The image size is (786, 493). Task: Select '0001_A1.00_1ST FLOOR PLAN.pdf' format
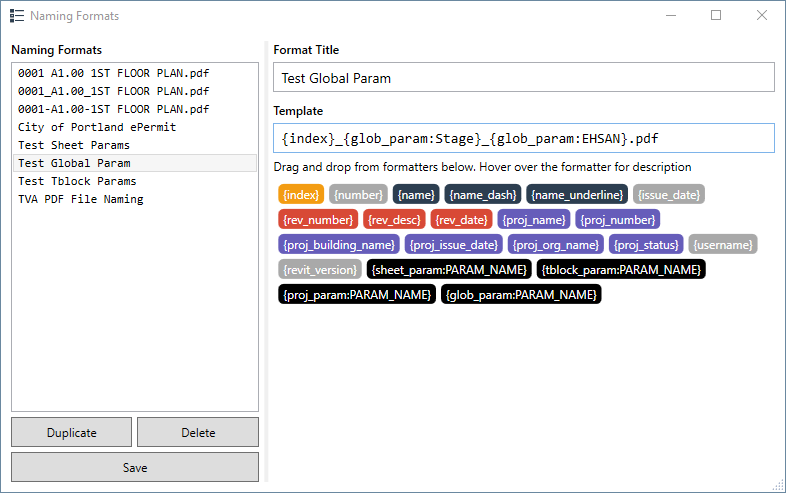[135, 91]
